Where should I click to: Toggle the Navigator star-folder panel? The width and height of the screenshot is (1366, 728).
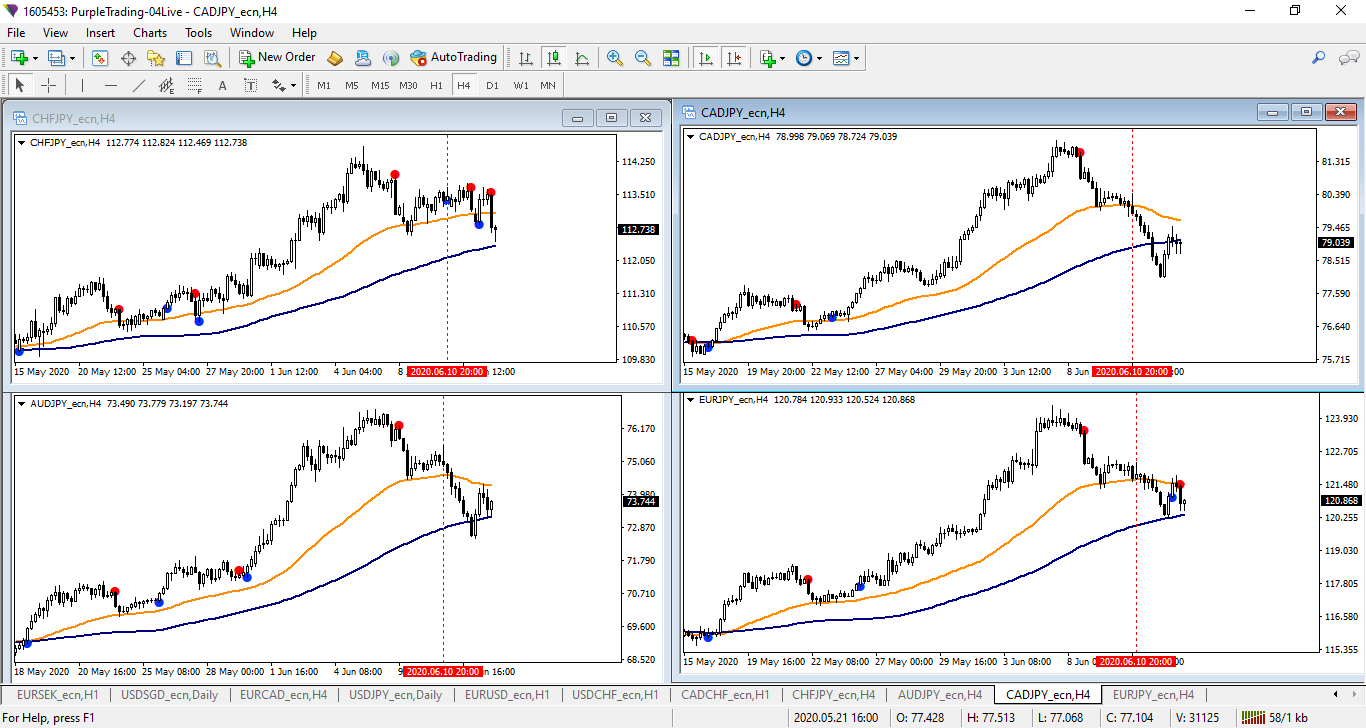155,58
